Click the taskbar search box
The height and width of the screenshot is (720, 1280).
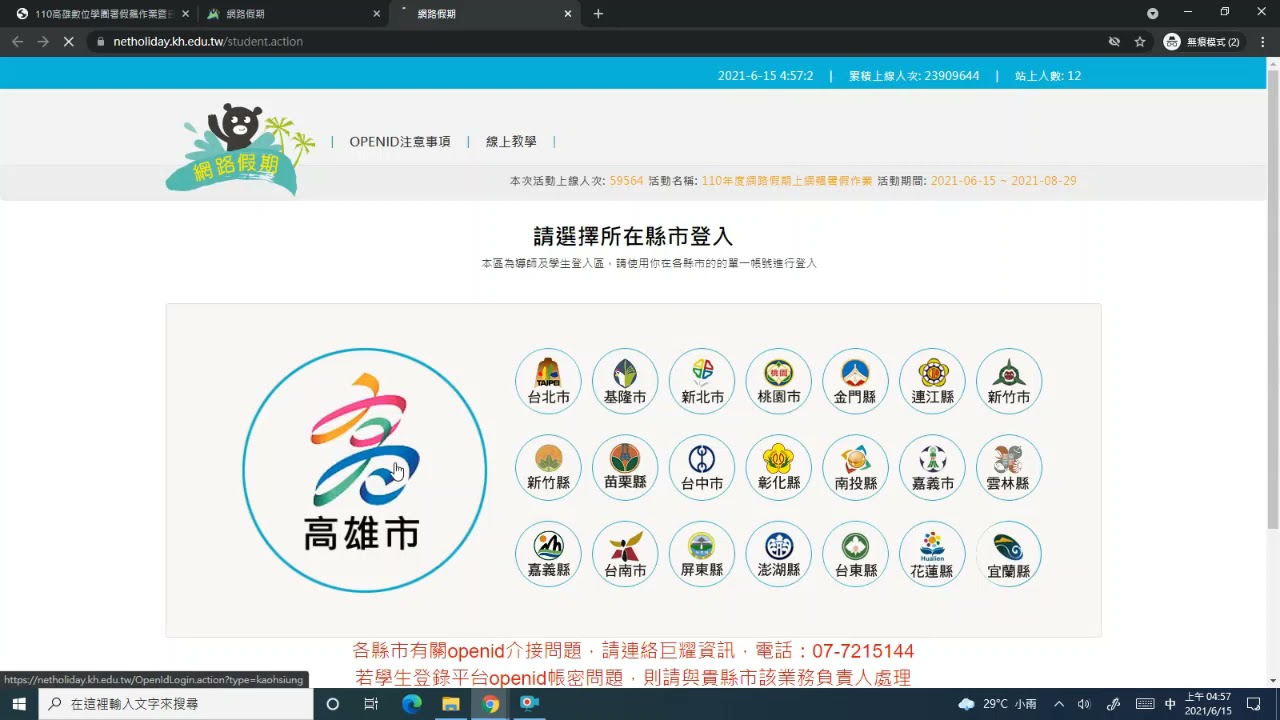pyautogui.click(x=176, y=704)
